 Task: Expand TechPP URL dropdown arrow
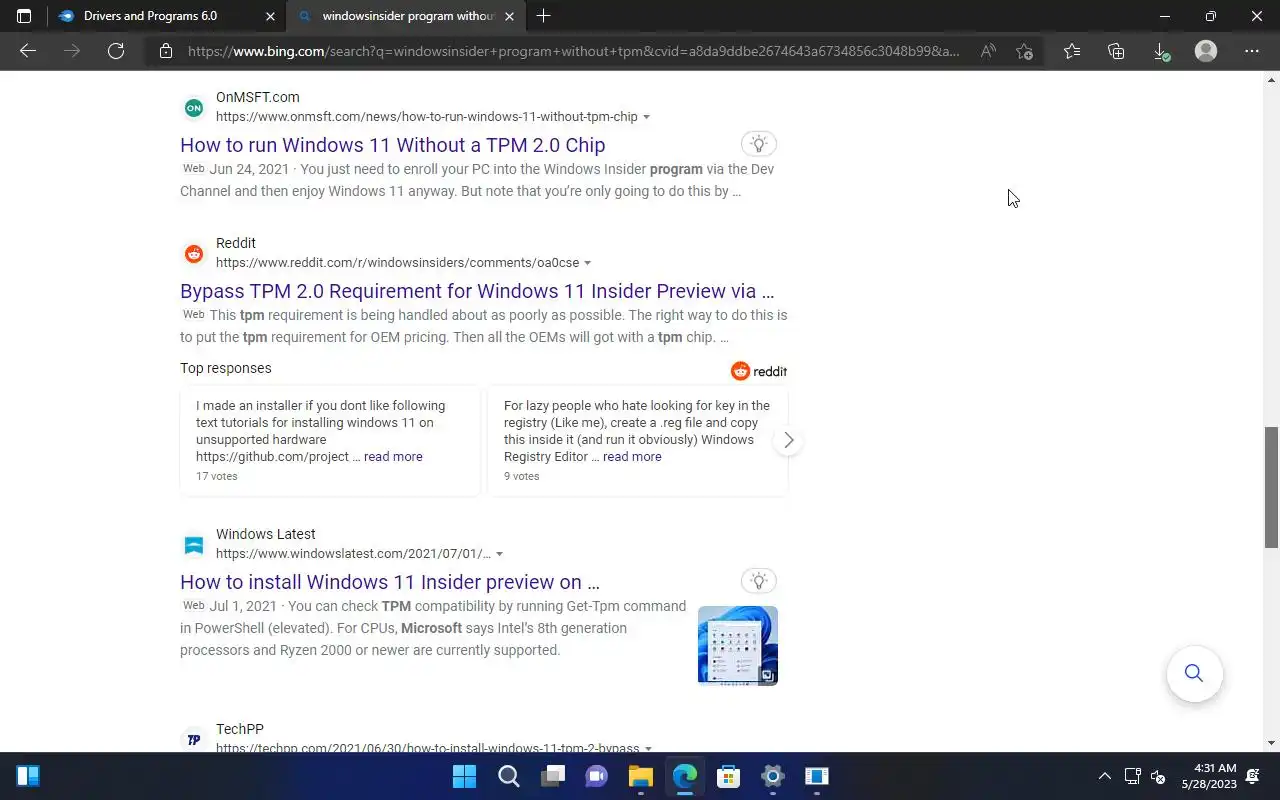(648, 748)
